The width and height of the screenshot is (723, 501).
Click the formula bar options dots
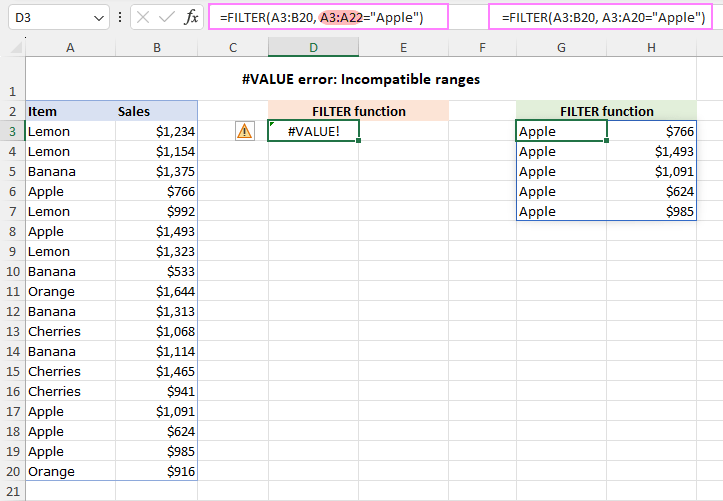click(x=120, y=17)
